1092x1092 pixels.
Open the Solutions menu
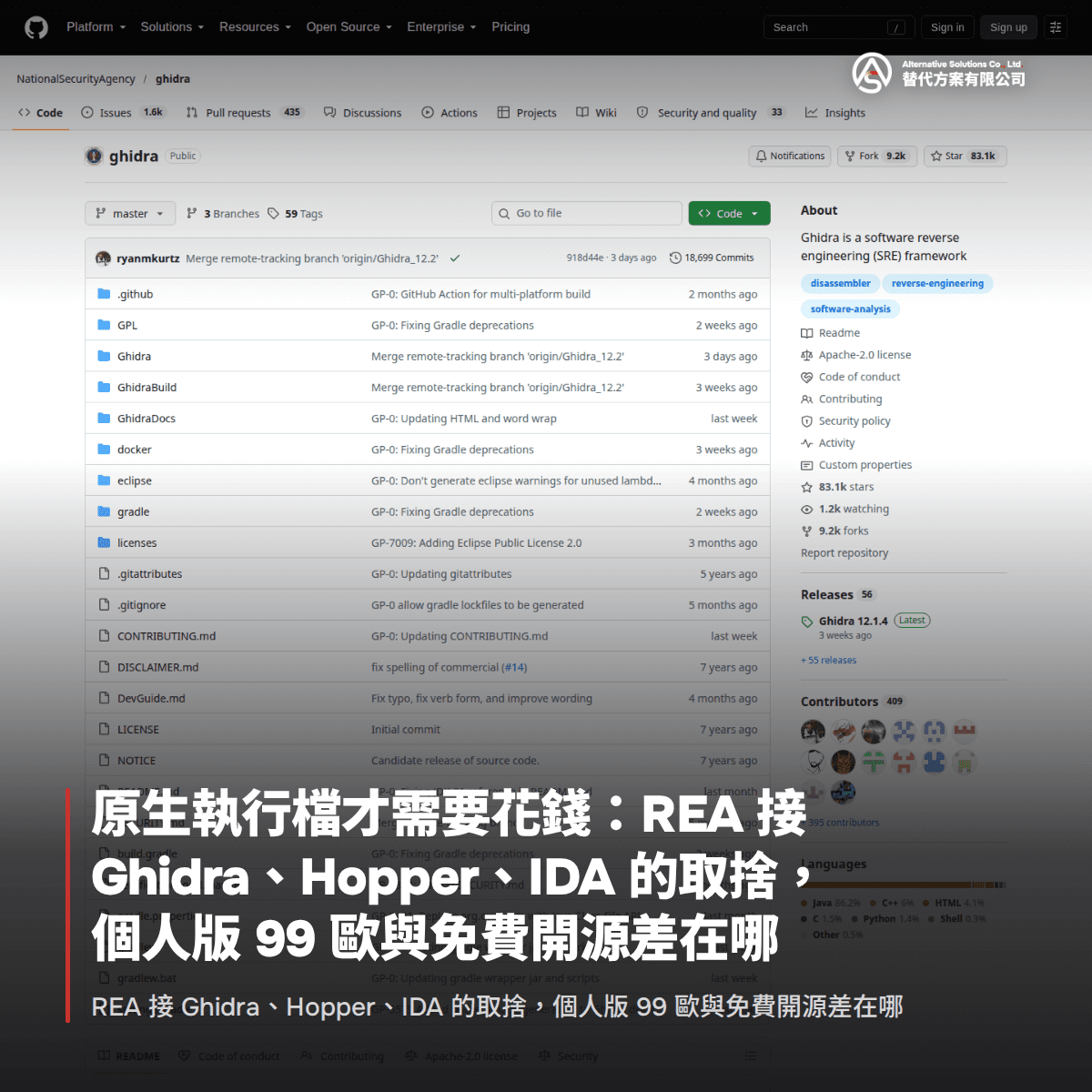point(172,27)
